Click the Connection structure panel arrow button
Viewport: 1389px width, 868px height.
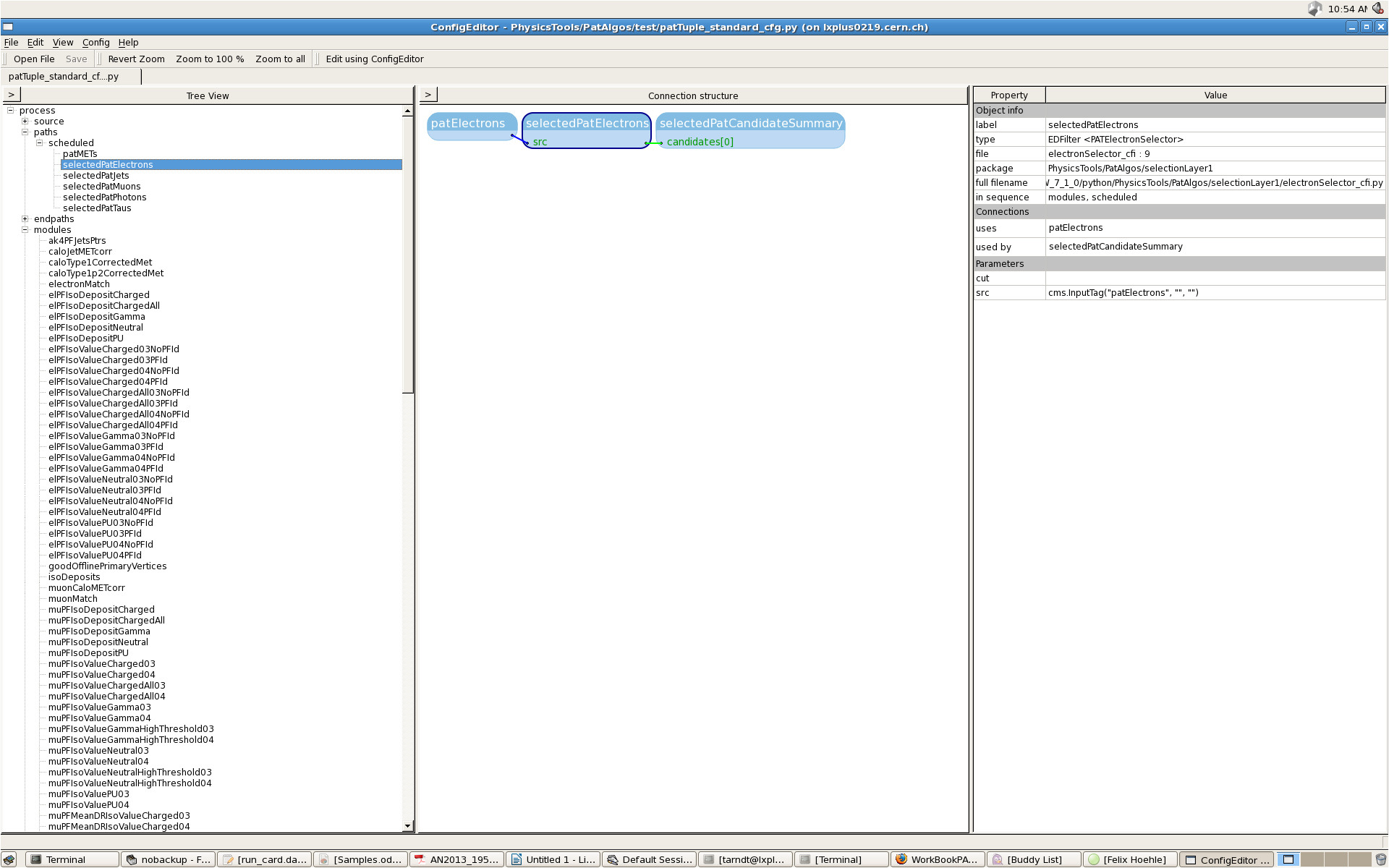click(428, 95)
